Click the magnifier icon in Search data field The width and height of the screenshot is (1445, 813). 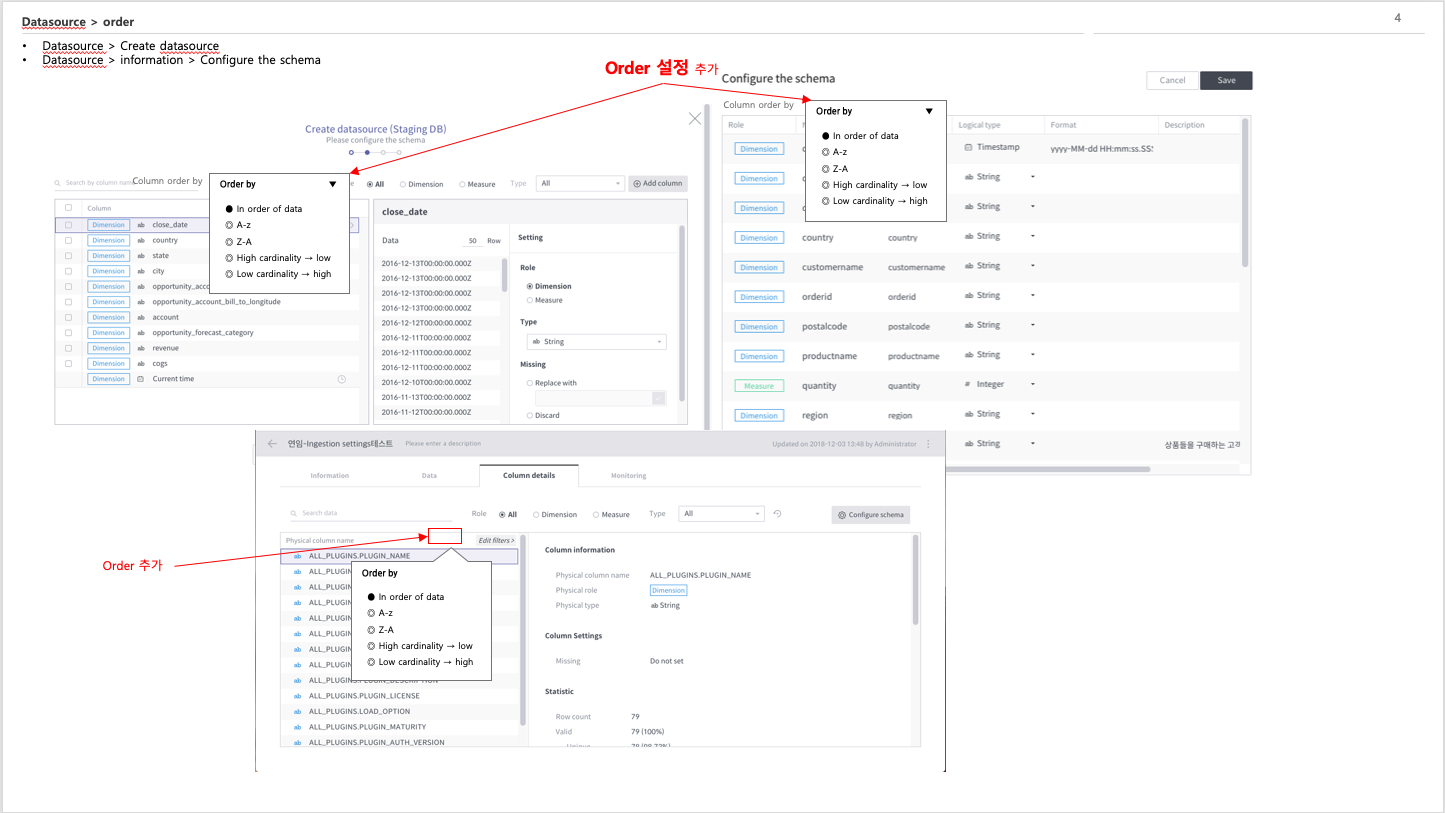[x=294, y=513]
